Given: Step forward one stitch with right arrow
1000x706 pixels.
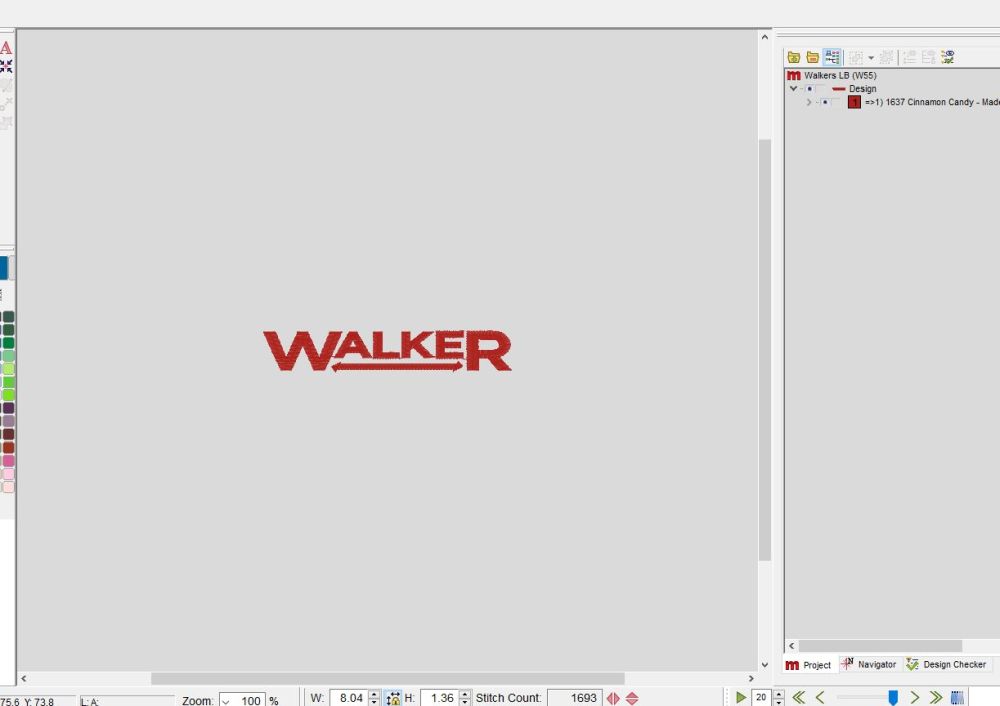Looking at the screenshot, I should coord(915,698).
